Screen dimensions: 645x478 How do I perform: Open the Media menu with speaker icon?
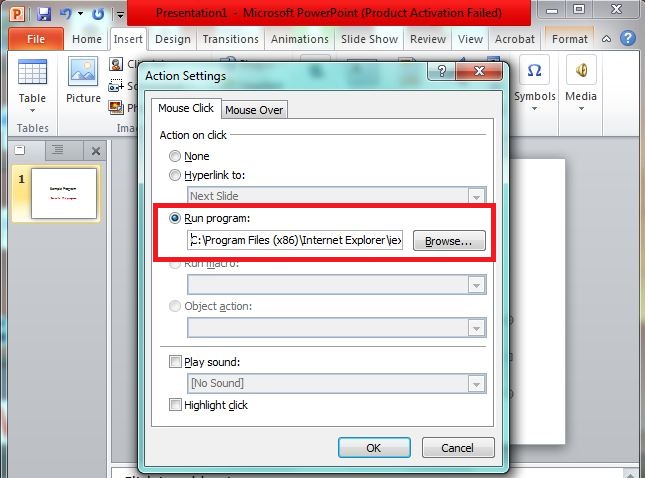tap(581, 83)
